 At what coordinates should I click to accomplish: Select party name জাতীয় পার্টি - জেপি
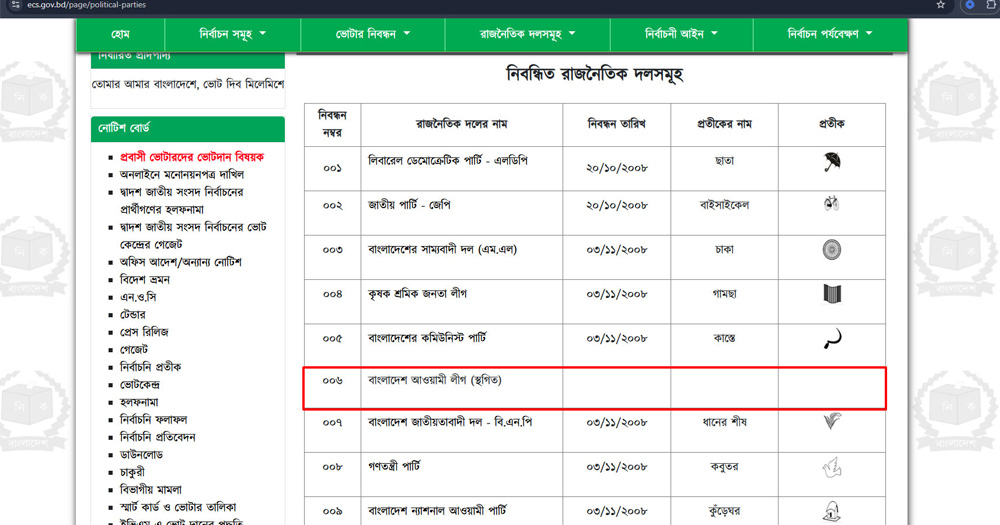coord(409,205)
